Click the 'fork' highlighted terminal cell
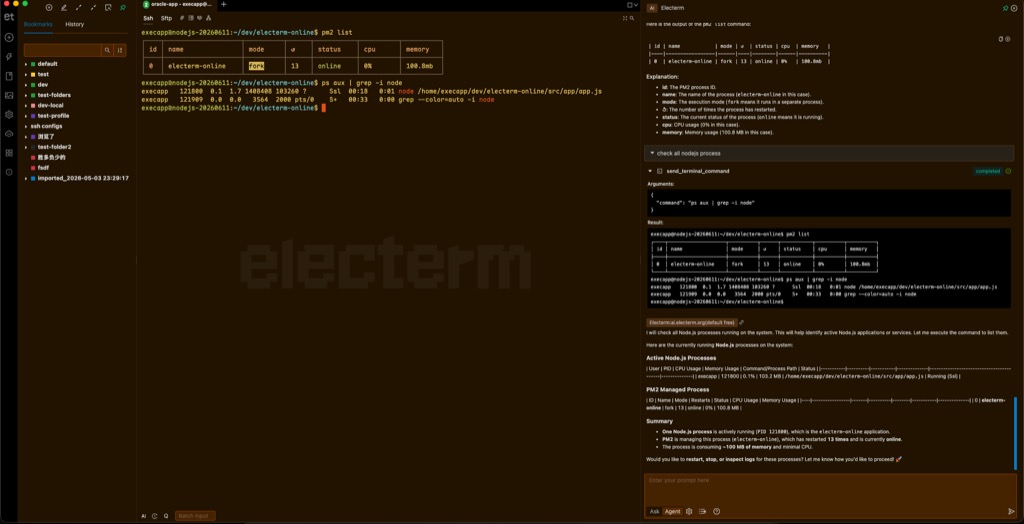The image size is (1024, 524). click(256, 66)
